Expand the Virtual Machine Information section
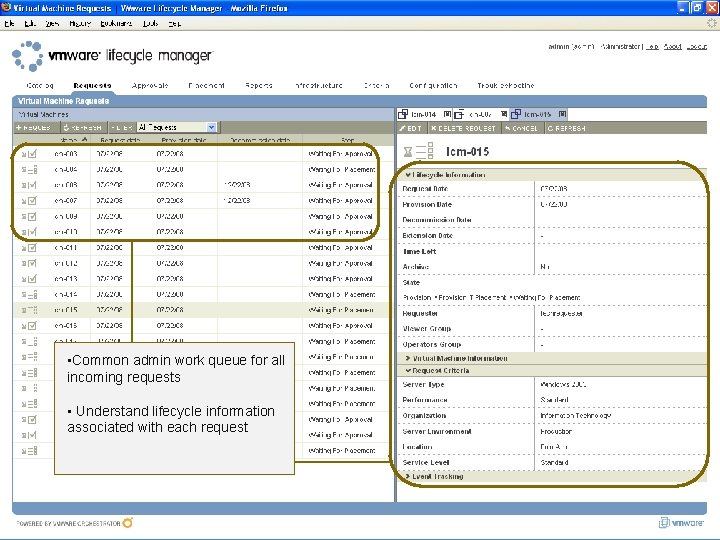The width and height of the screenshot is (720, 540). coord(408,358)
